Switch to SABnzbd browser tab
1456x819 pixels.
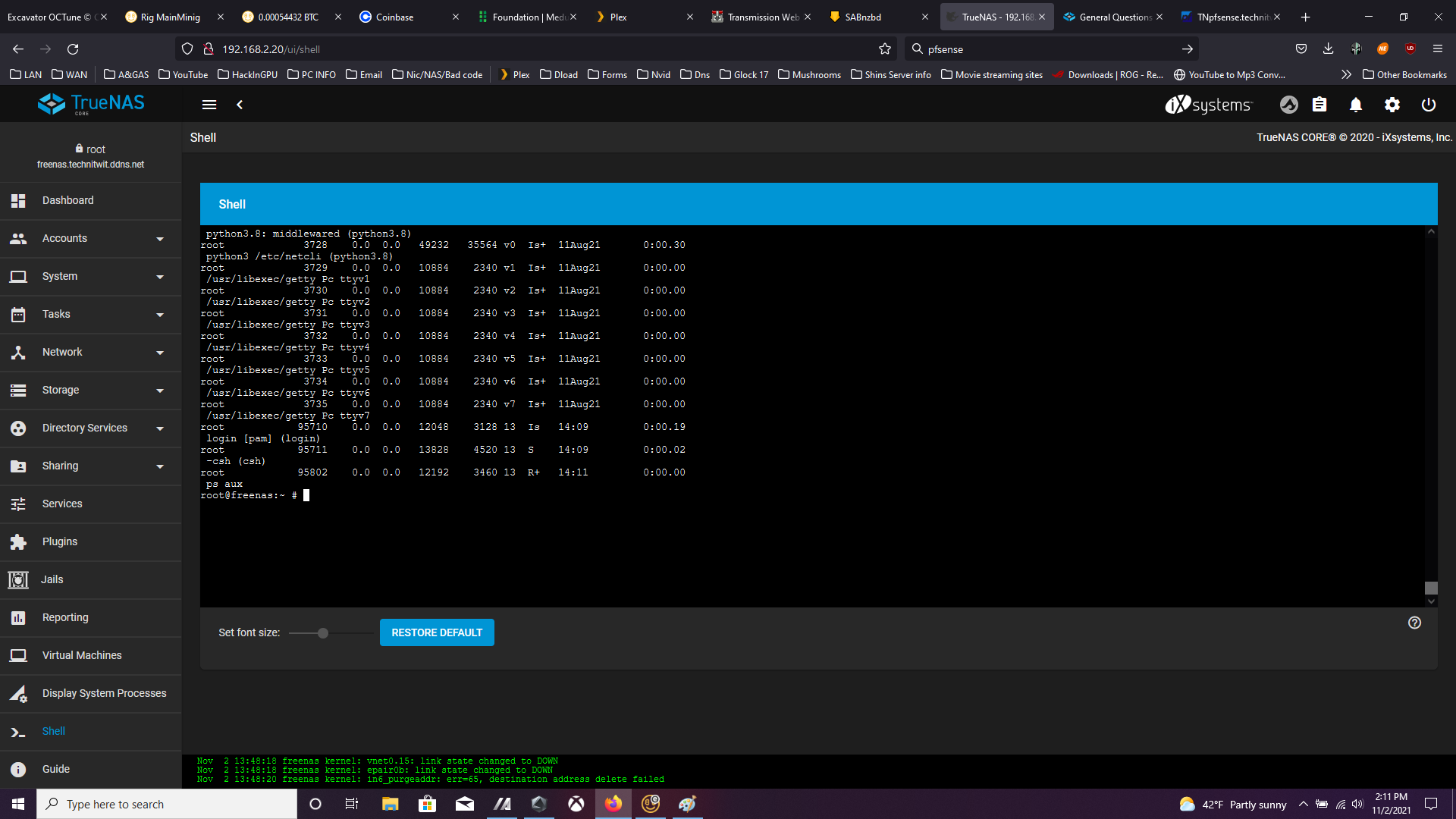pyautogui.click(x=878, y=17)
